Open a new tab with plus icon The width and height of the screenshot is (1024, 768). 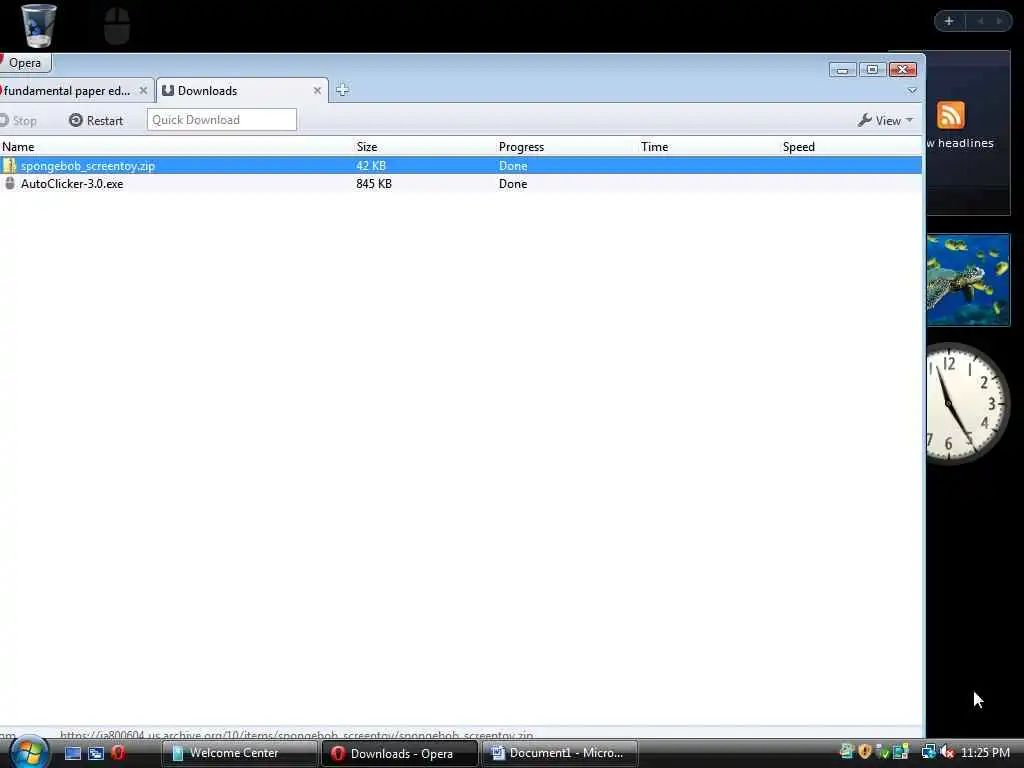[342, 90]
